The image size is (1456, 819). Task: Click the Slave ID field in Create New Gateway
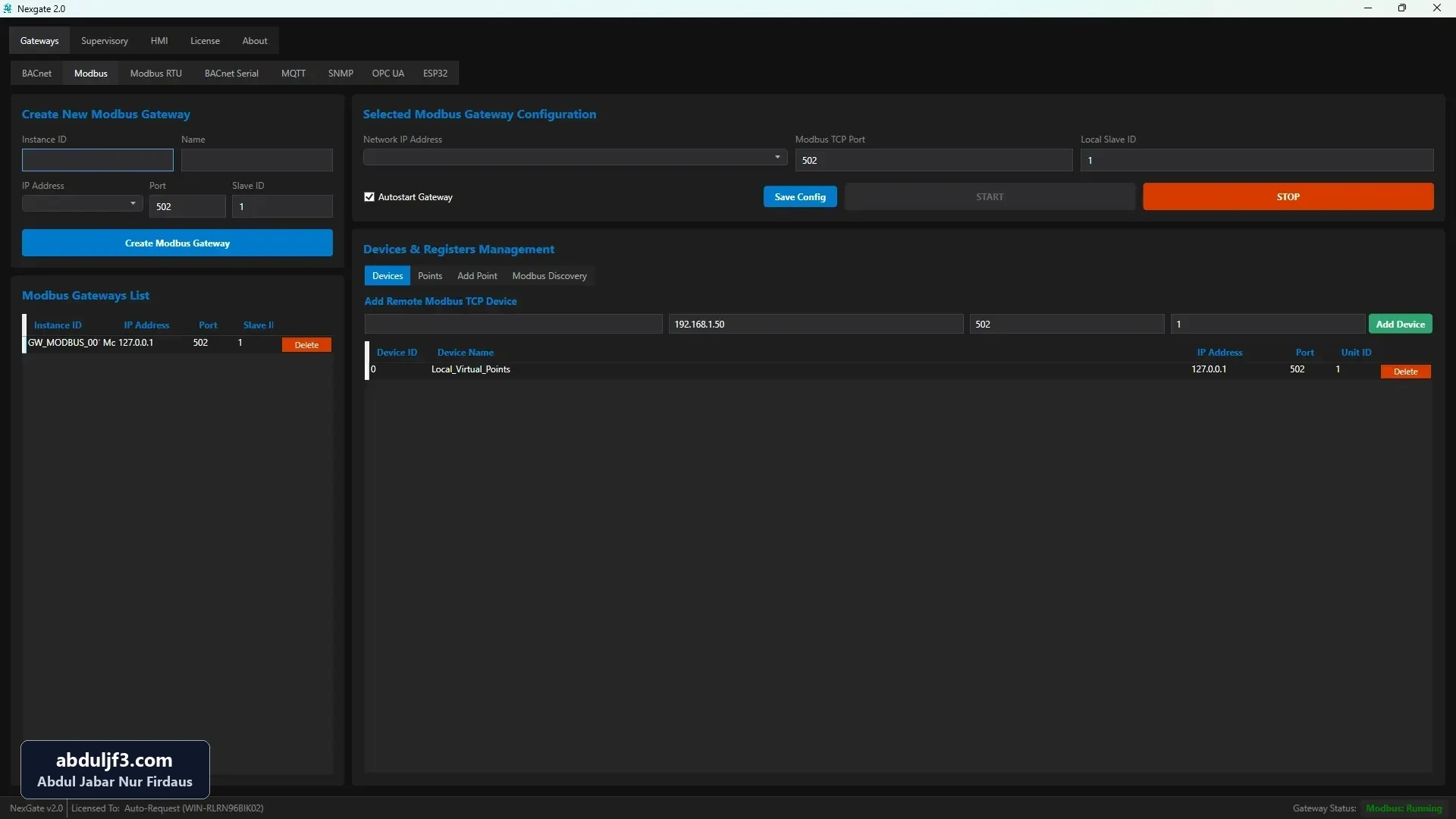(282, 206)
